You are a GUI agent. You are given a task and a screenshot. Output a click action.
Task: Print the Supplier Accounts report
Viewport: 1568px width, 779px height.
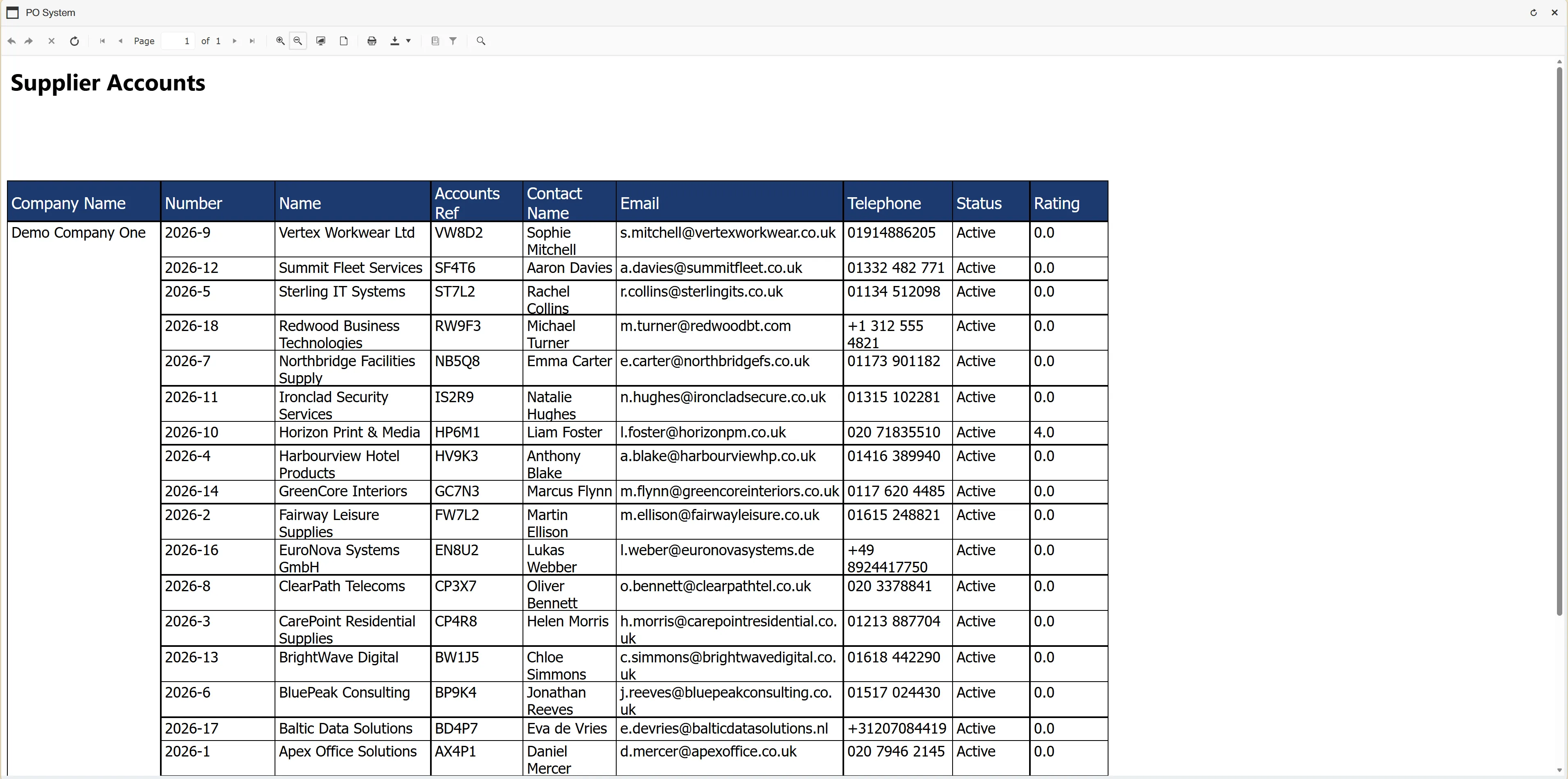372,41
